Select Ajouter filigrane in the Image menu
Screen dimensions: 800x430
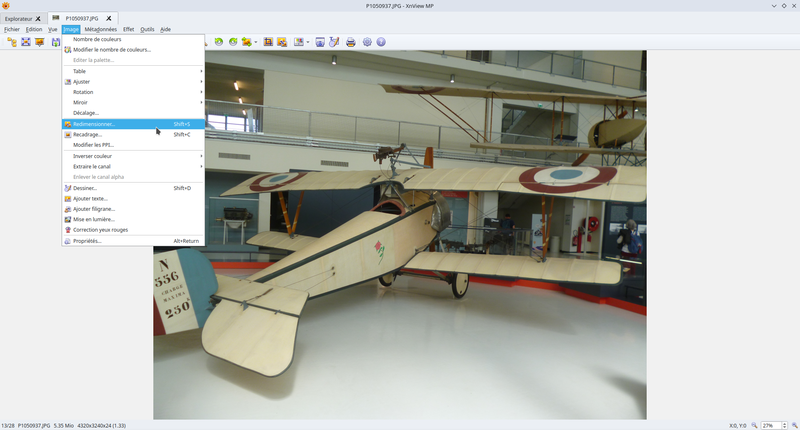click(94, 209)
